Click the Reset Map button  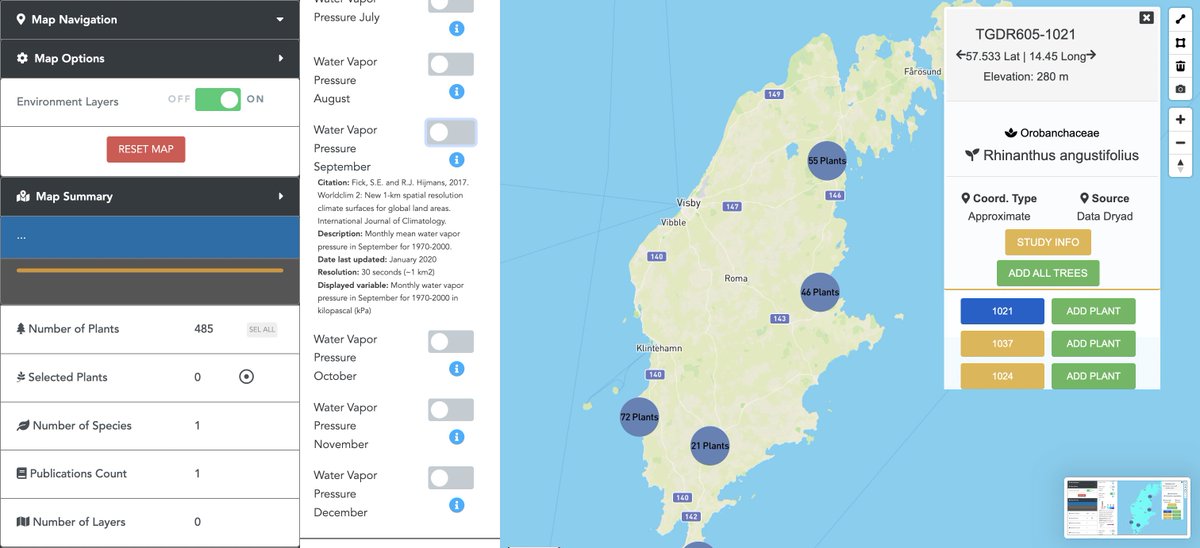(x=146, y=149)
